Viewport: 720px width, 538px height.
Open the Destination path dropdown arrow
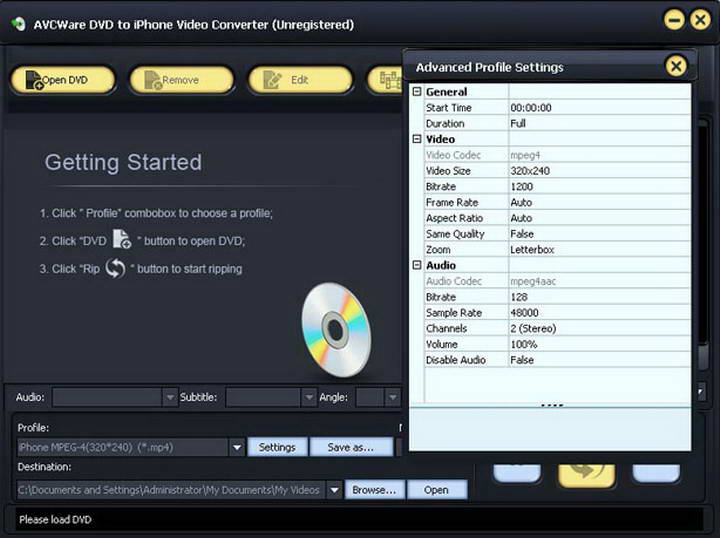334,490
